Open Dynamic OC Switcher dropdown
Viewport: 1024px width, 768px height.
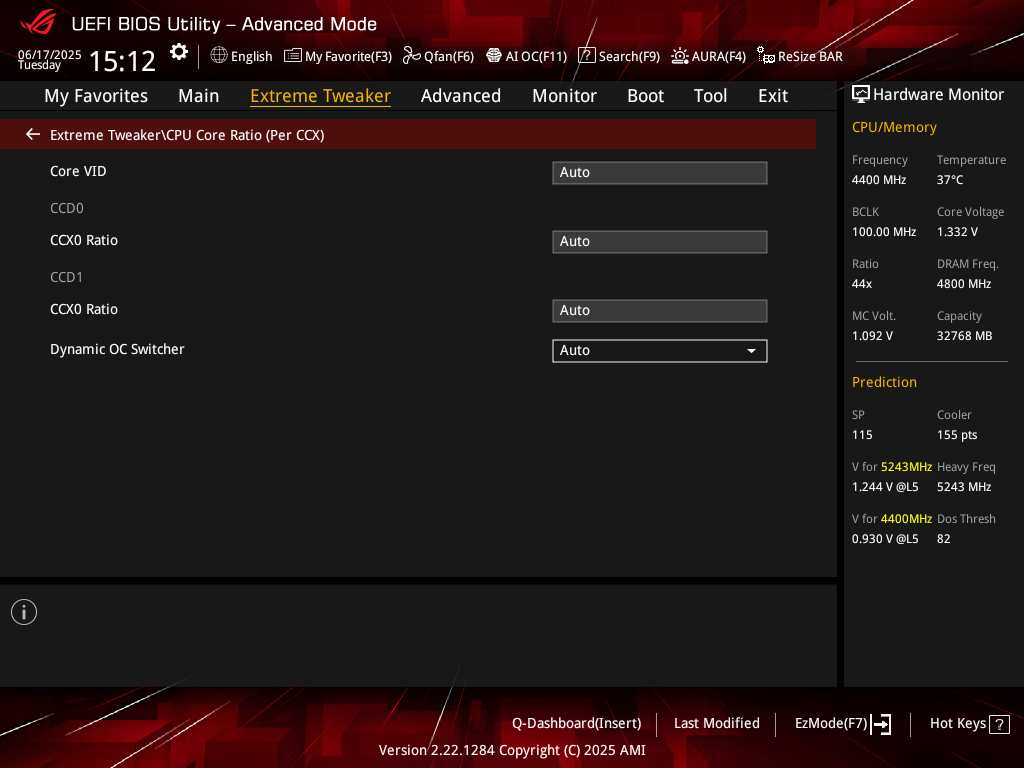pyautogui.click(x=660, y=351)
